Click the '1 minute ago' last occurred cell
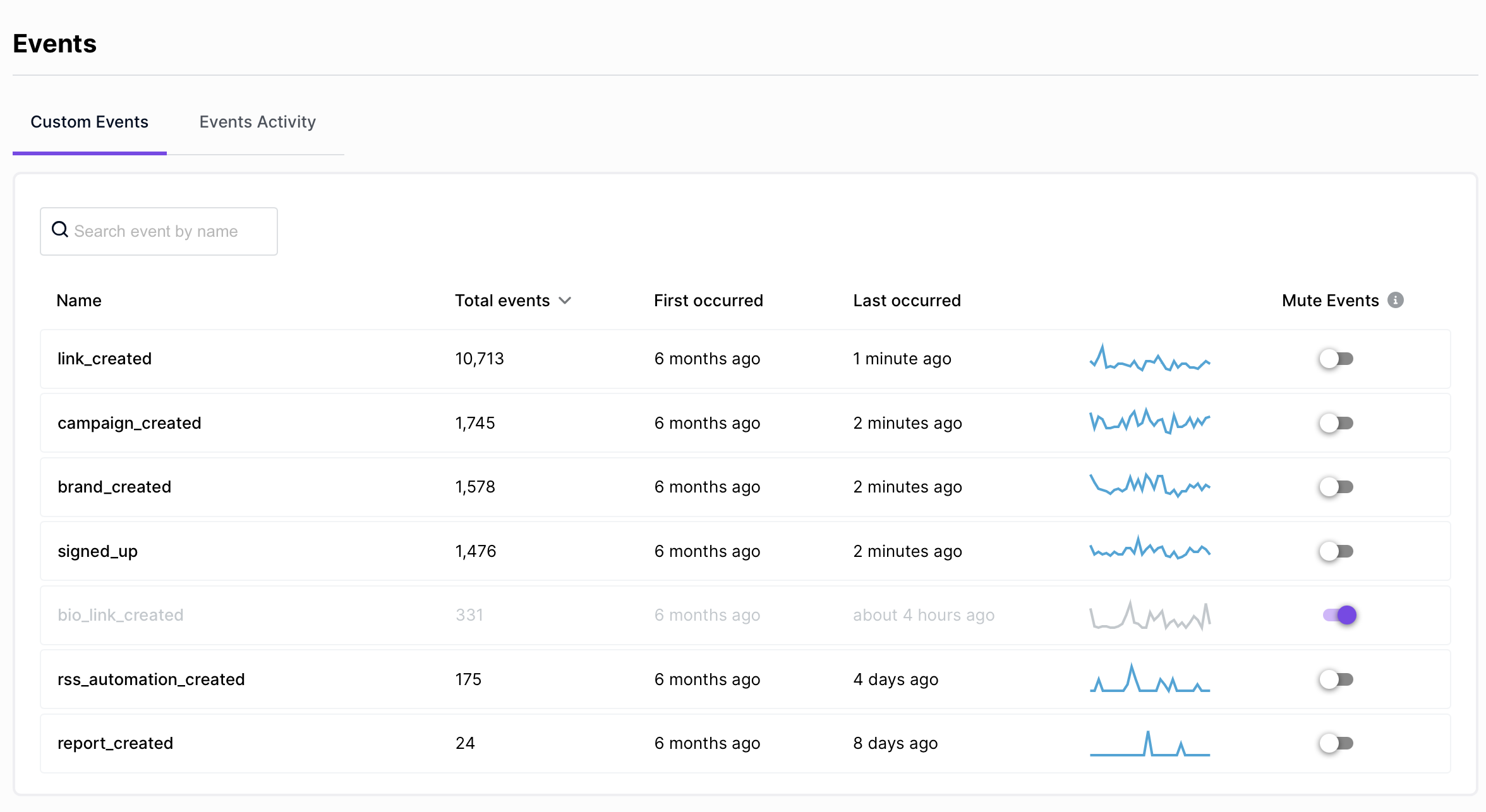 coord(902,359)
